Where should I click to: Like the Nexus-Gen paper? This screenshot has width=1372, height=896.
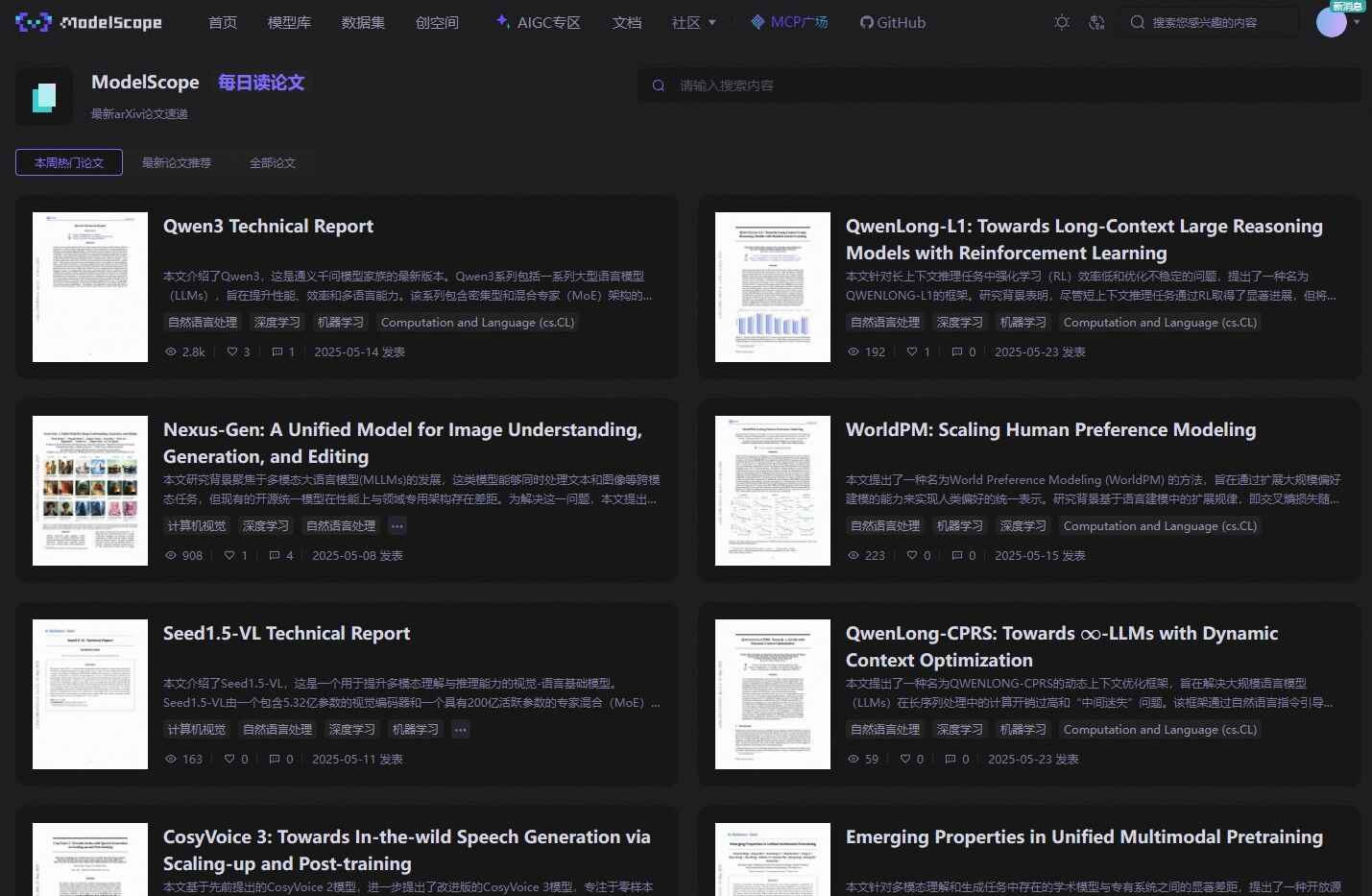229,555
